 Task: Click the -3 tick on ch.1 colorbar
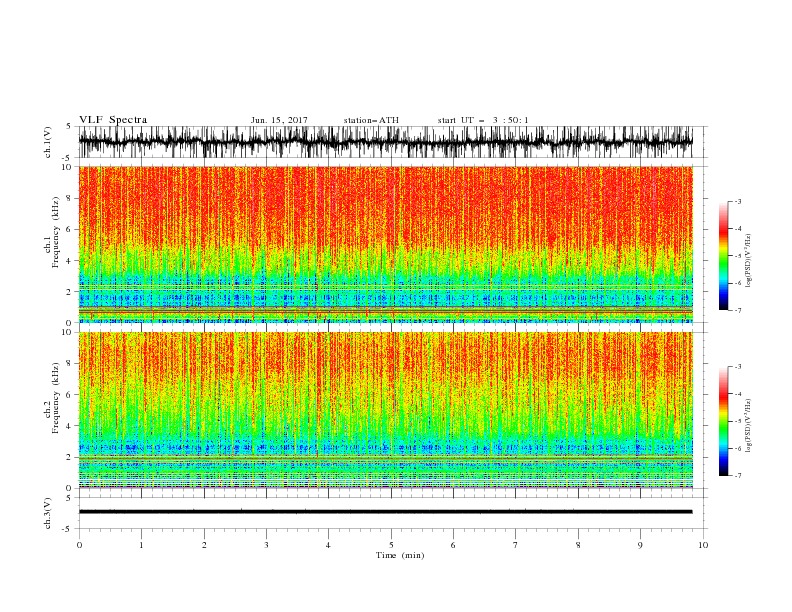point(737,201)
